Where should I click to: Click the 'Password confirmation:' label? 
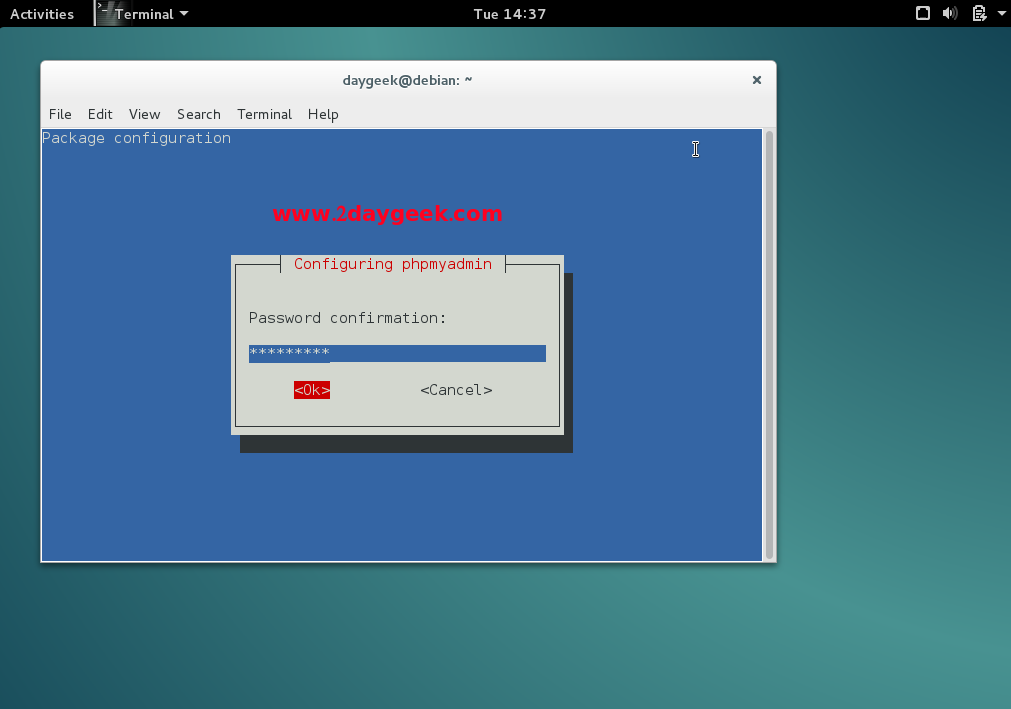(348, 318)
